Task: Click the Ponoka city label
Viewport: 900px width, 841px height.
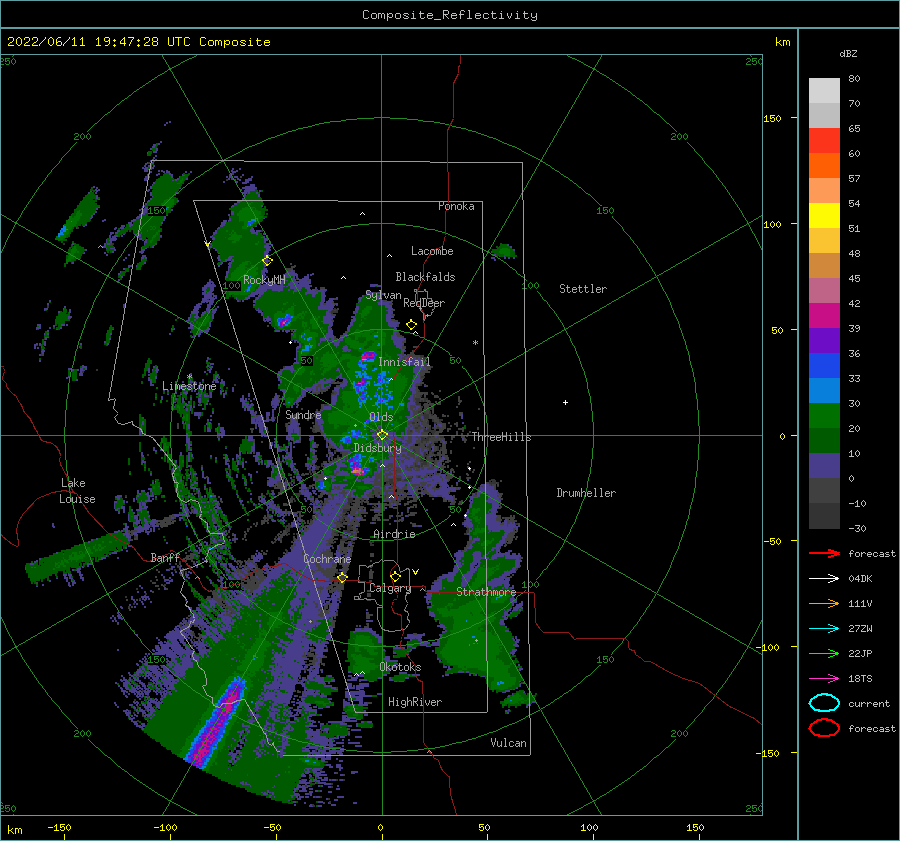Action: [456, 206]
